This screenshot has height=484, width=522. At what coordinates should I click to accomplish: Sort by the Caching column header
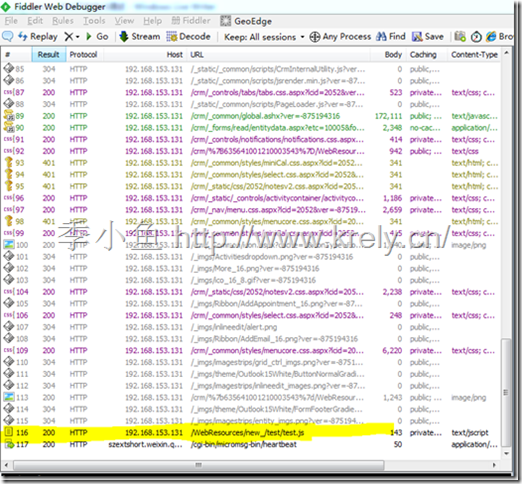[427, 55]
